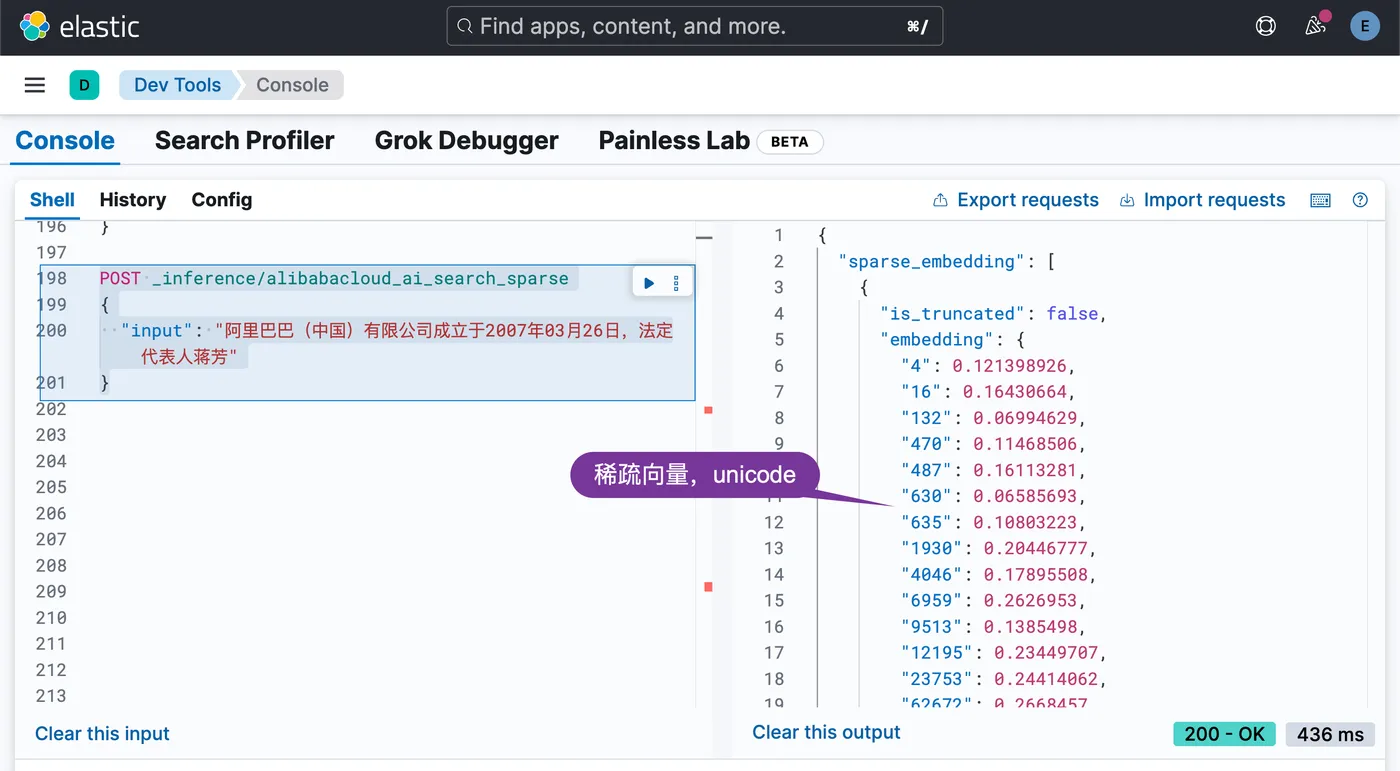Image resolution: width=1400 pixels, height=771 pixels.
Task: Click Clear this output
Action: pos(826,733)
